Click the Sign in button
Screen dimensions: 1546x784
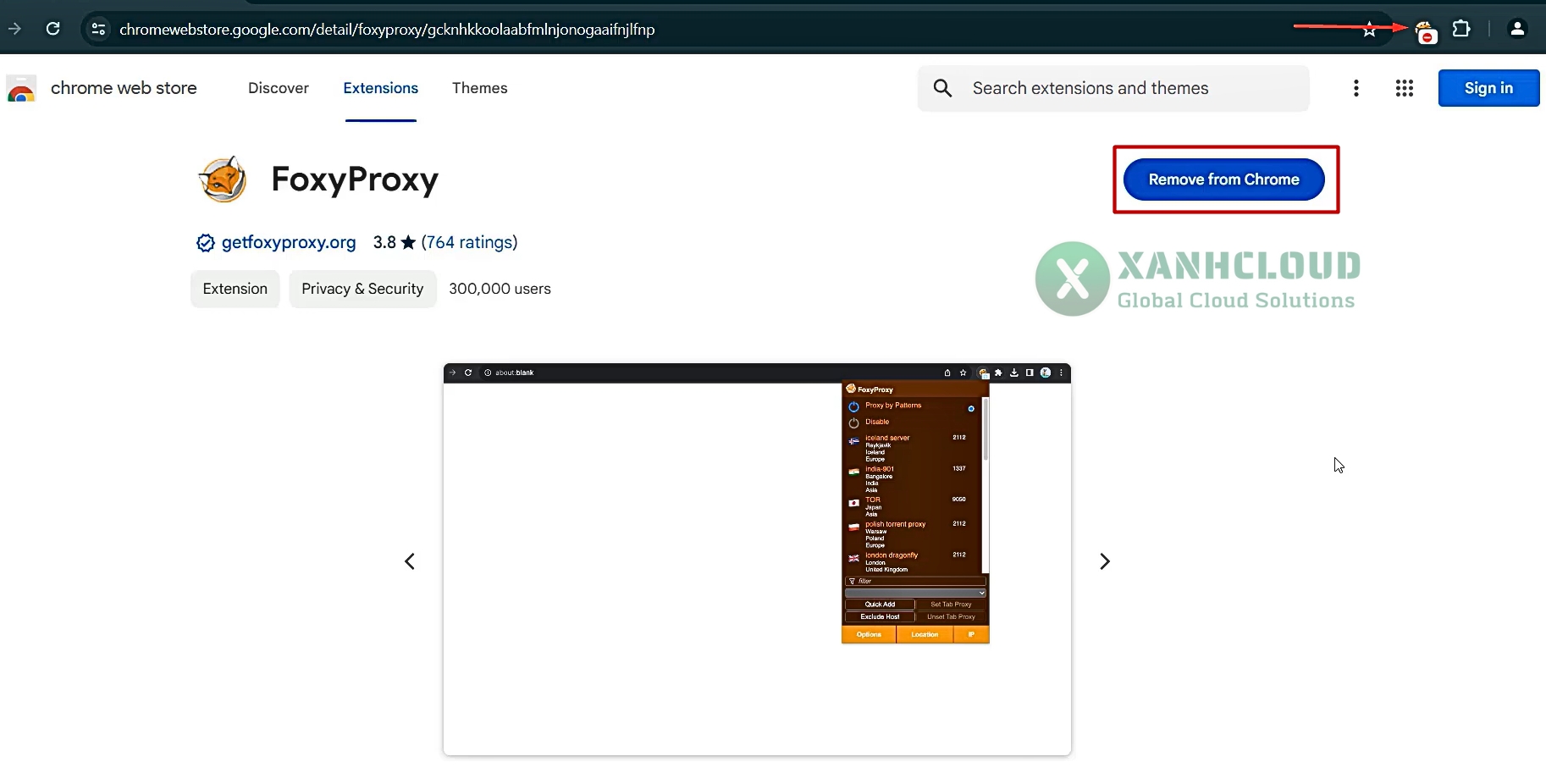point(1488,88)
